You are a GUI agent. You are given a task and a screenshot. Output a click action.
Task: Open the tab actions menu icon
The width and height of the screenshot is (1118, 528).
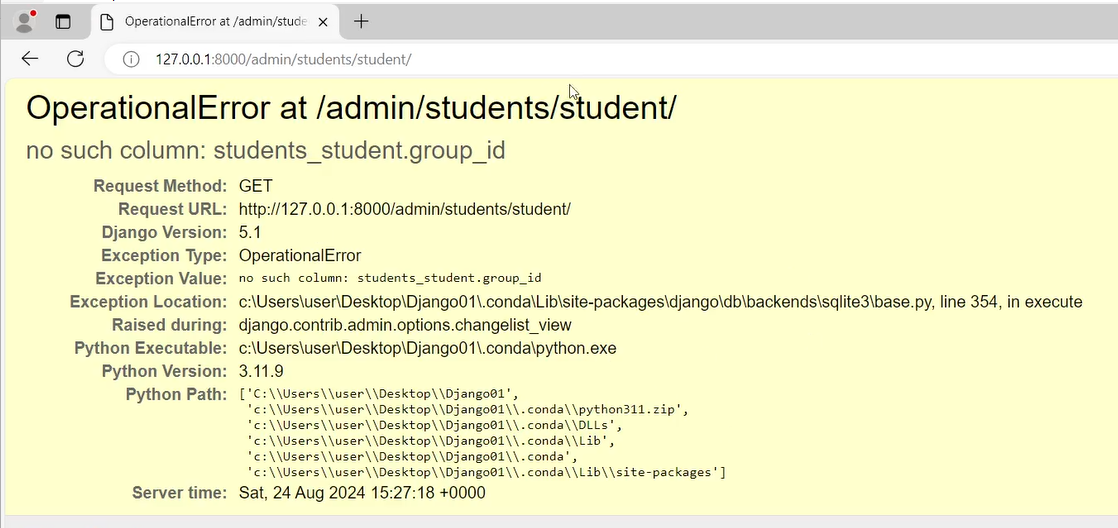pyautogui.click(x=63, y=21)
